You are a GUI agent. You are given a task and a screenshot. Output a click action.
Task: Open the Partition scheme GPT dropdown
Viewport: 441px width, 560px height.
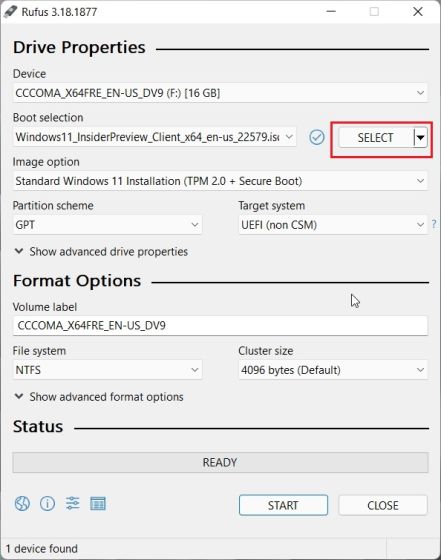pyautogui.click(x=107, y=225)
